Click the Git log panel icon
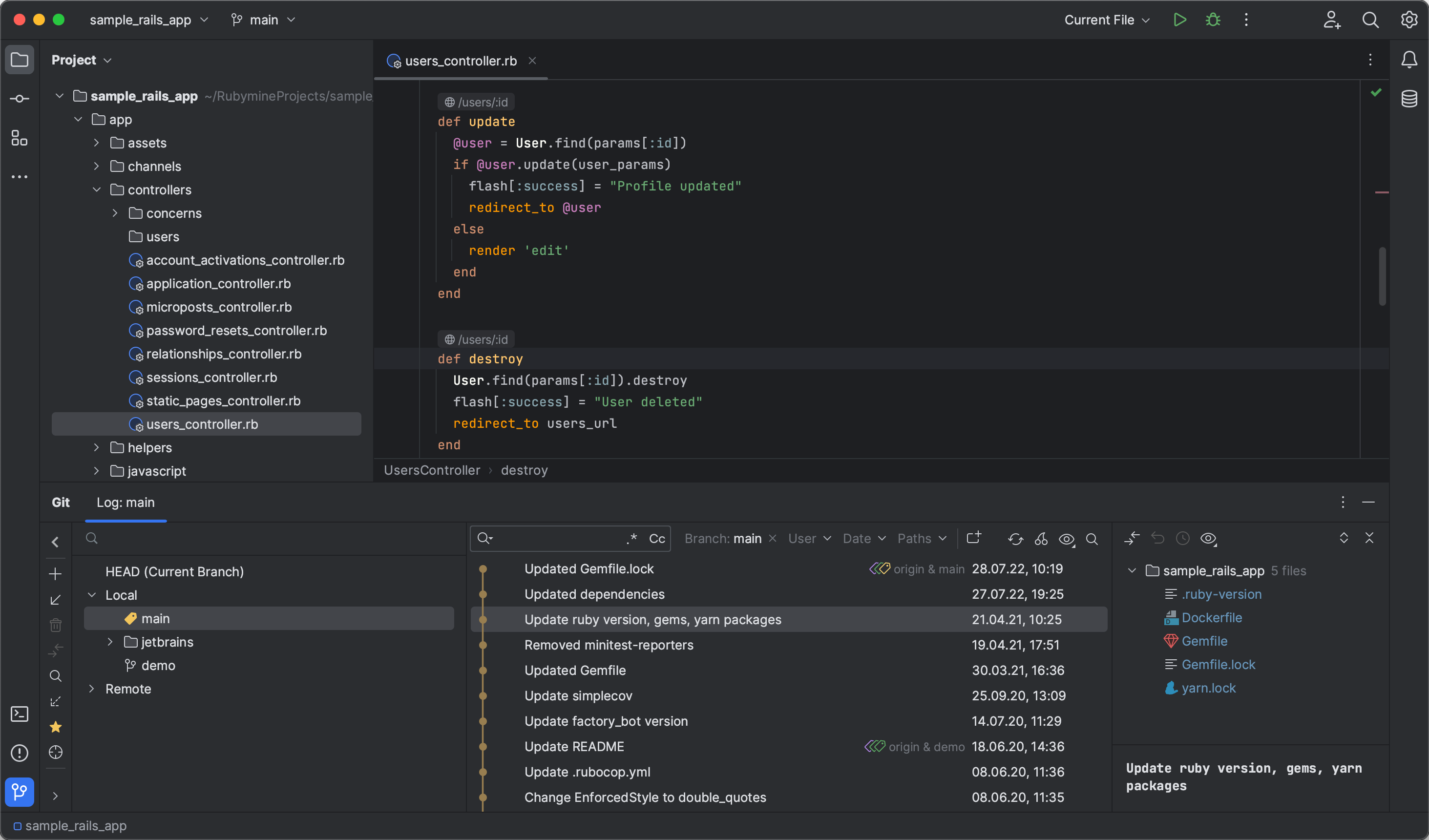 click(x=18, y=790)
